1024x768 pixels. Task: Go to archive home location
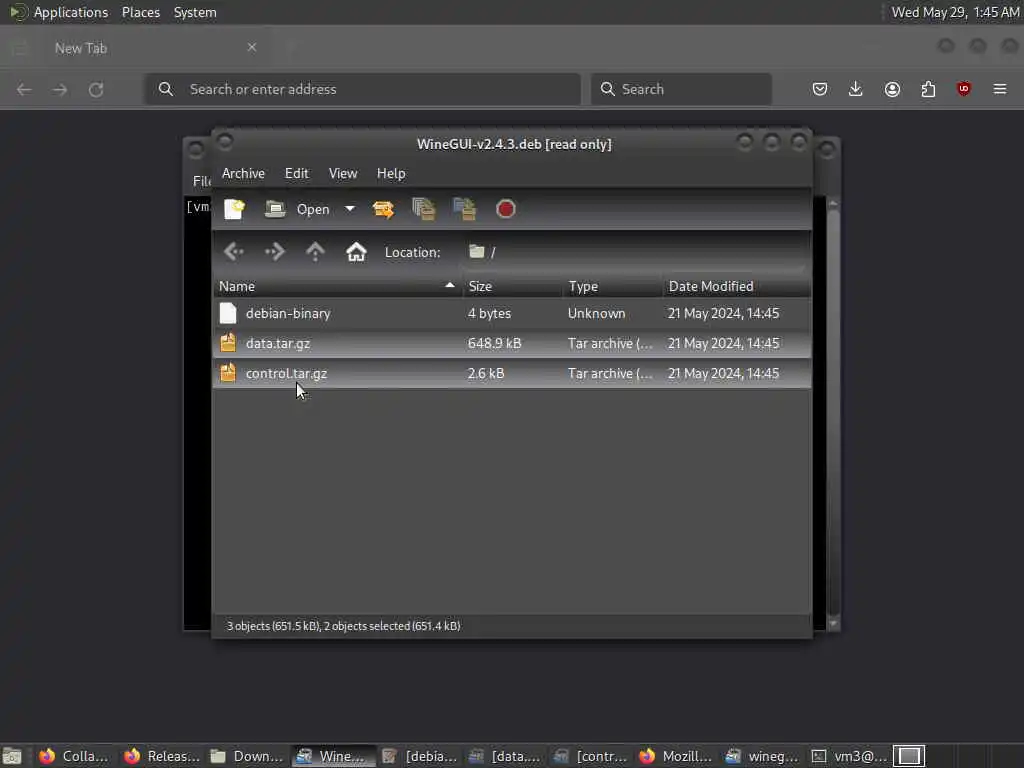point(356,251)
